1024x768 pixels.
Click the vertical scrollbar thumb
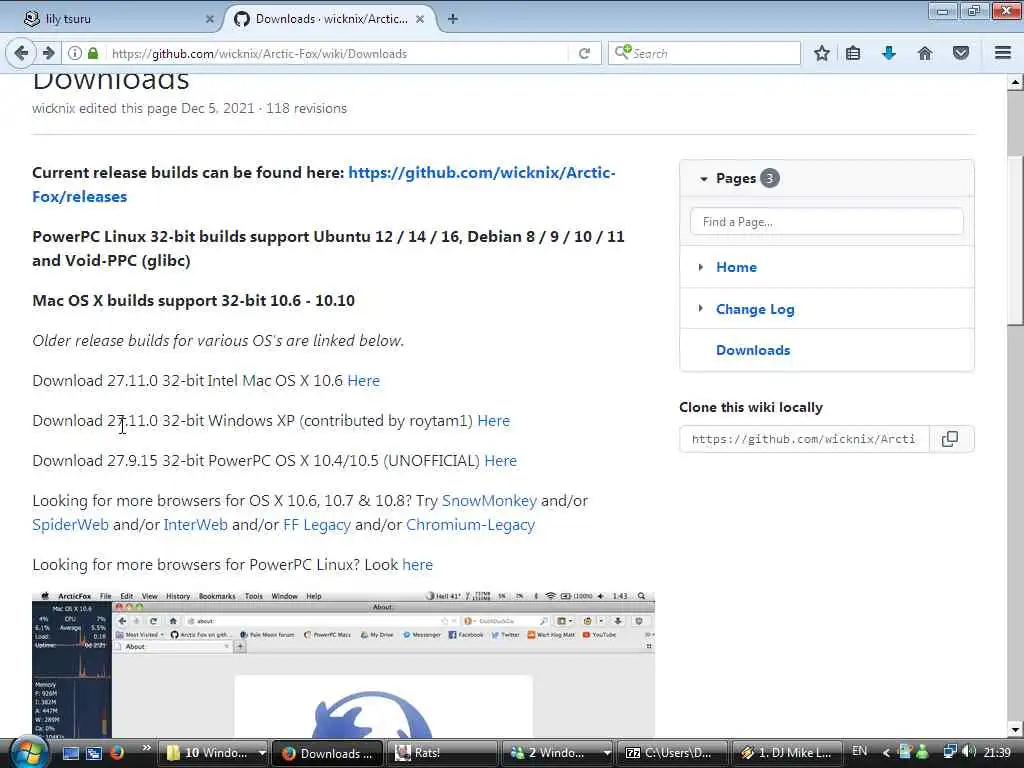pyautogui.click(x=1015, y=240)
